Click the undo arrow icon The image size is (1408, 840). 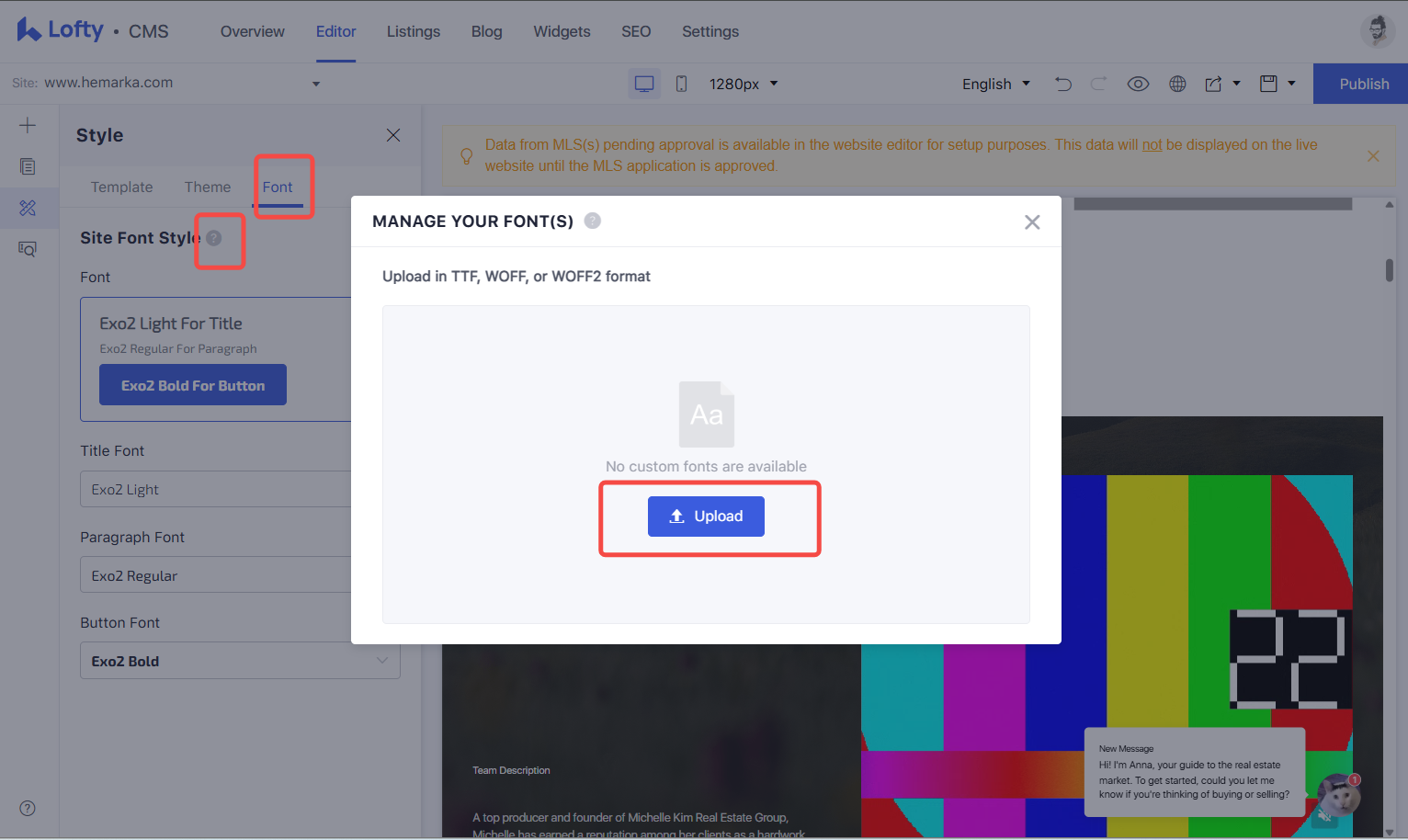[1063, 84]
